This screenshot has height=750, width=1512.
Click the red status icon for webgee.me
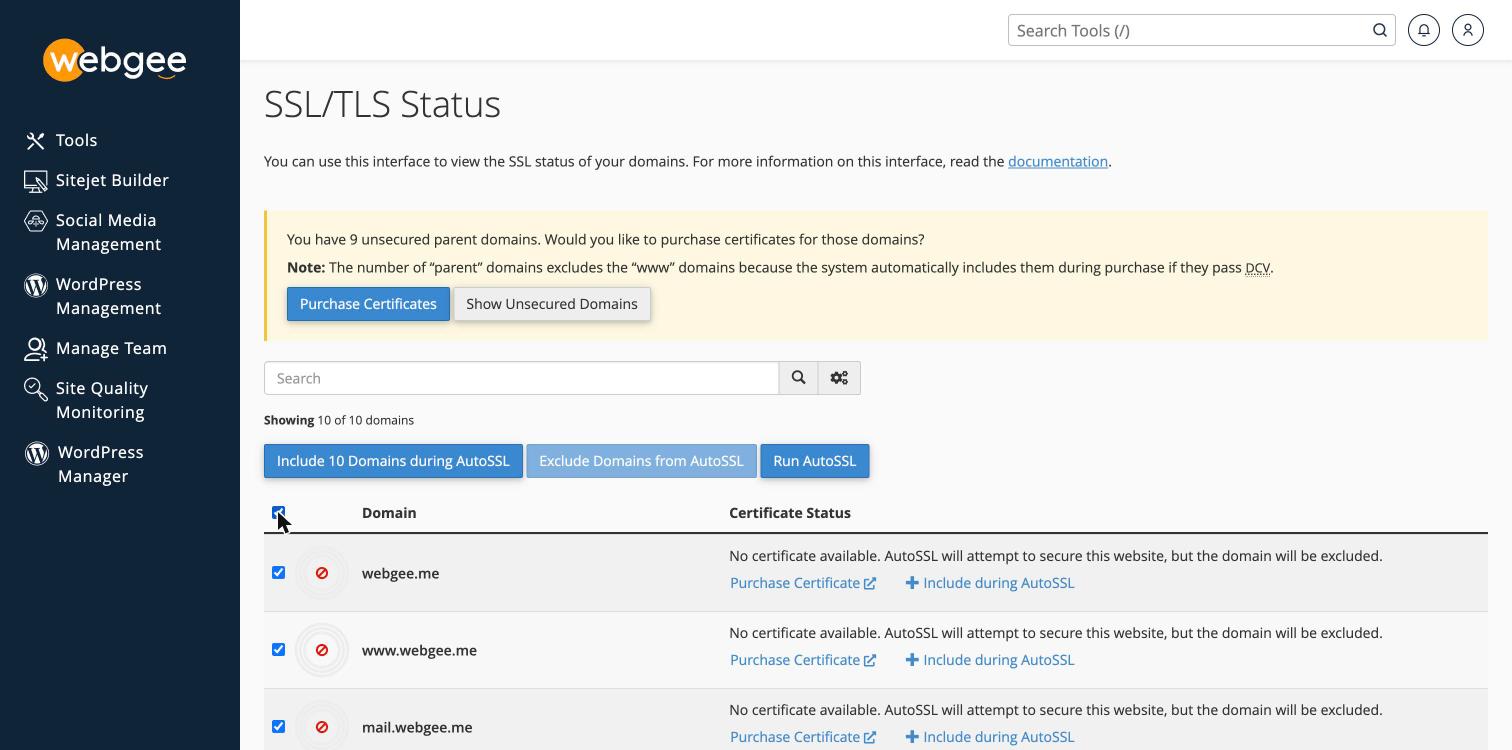click(322, 573)
